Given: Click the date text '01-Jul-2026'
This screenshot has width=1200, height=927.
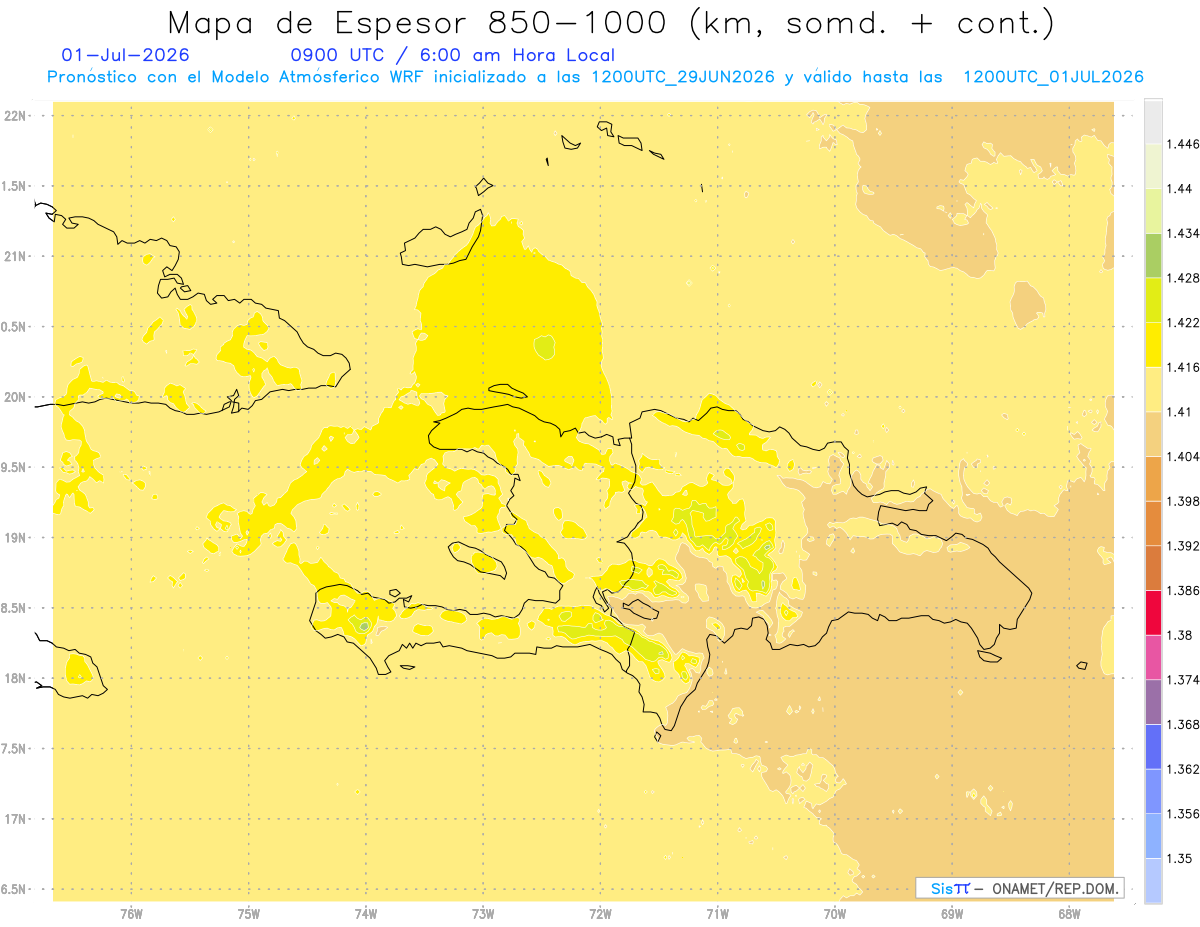Looking at the screenshot, I should point(126,55).
